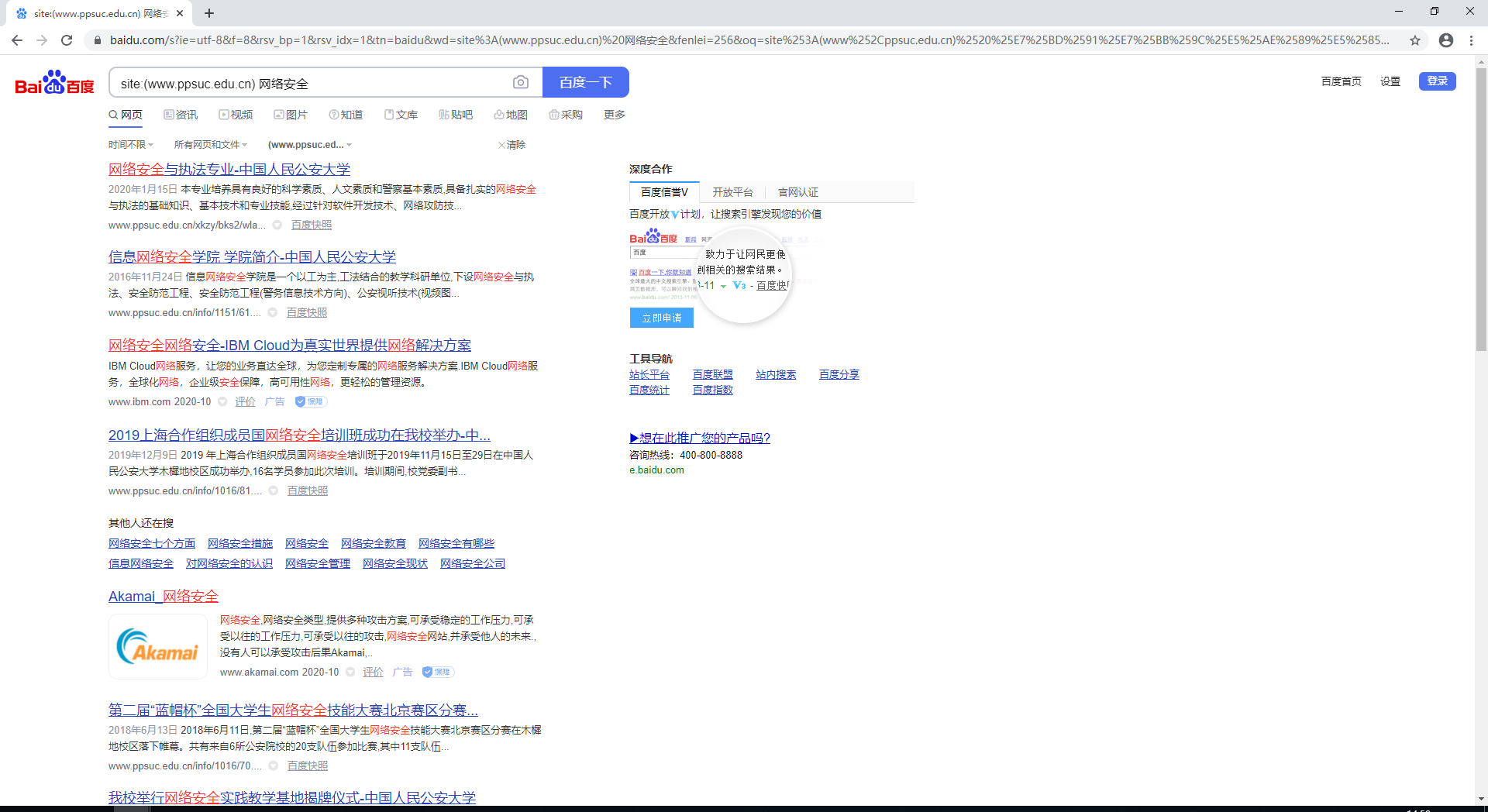
Task: Select the 官网认证 tab
Action: tap(798, 192)
